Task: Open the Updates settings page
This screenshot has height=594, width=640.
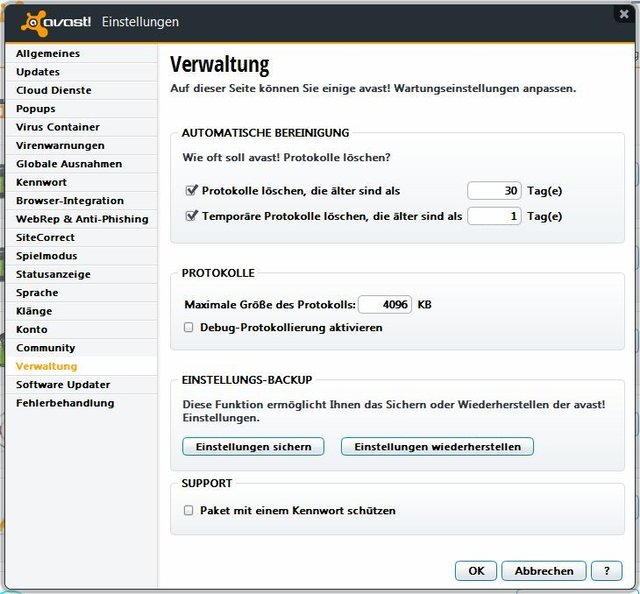Action: click(x=82, y=72)
